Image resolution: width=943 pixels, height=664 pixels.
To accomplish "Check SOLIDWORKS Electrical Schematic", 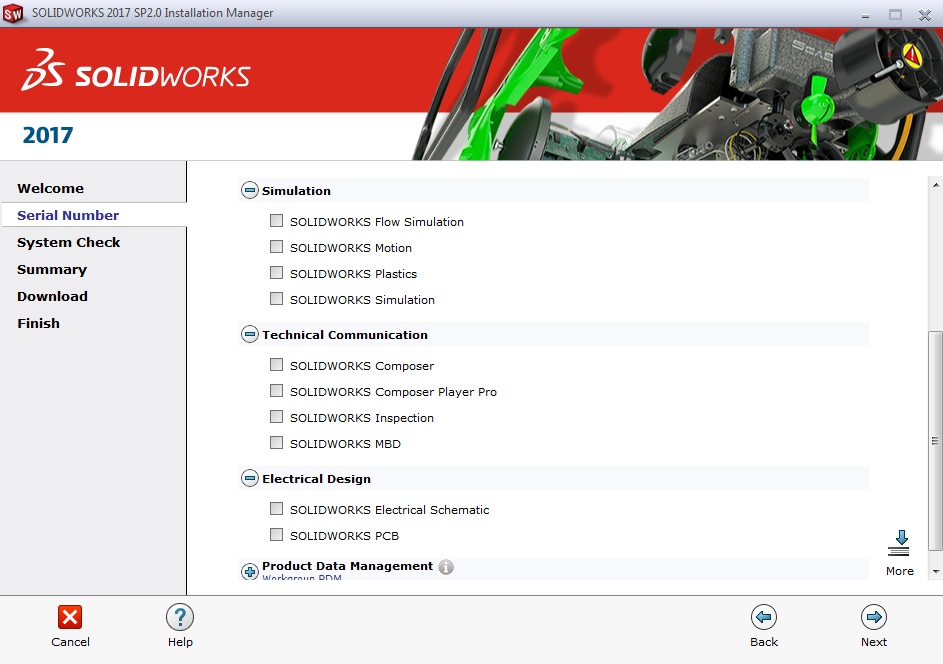I will 277,509.
